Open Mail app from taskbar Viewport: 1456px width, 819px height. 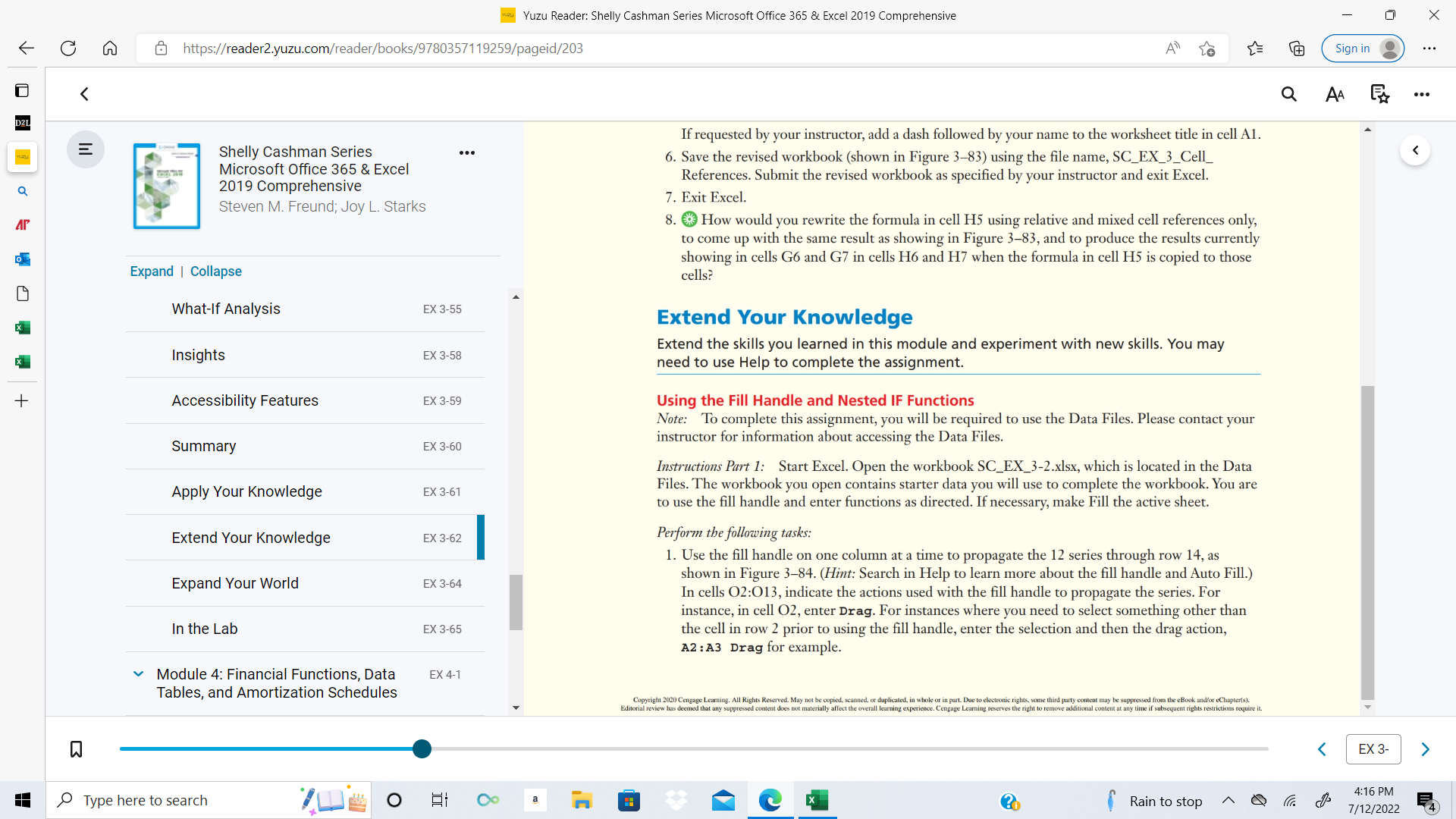723,800
